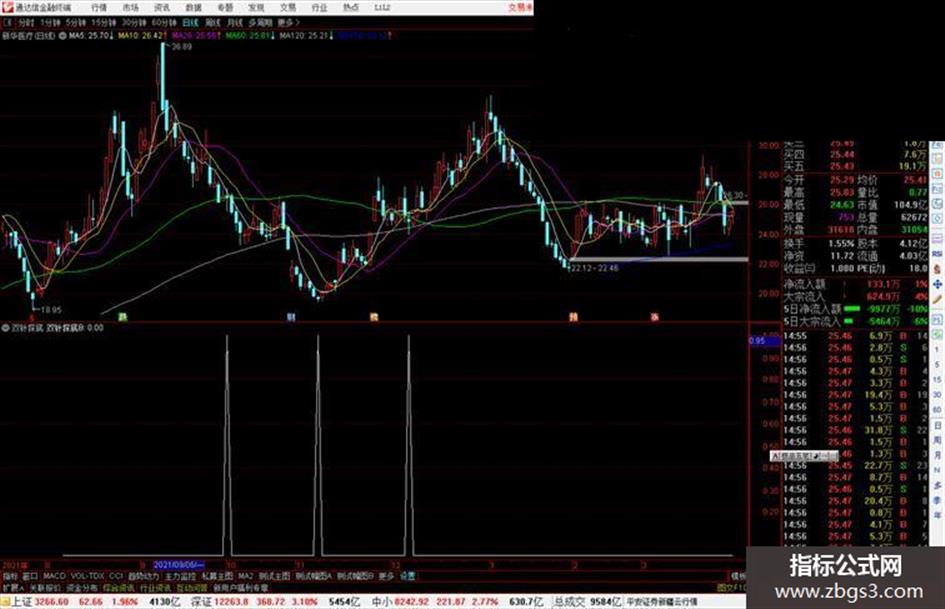Click 设置 in the indicator tab row

407,576
